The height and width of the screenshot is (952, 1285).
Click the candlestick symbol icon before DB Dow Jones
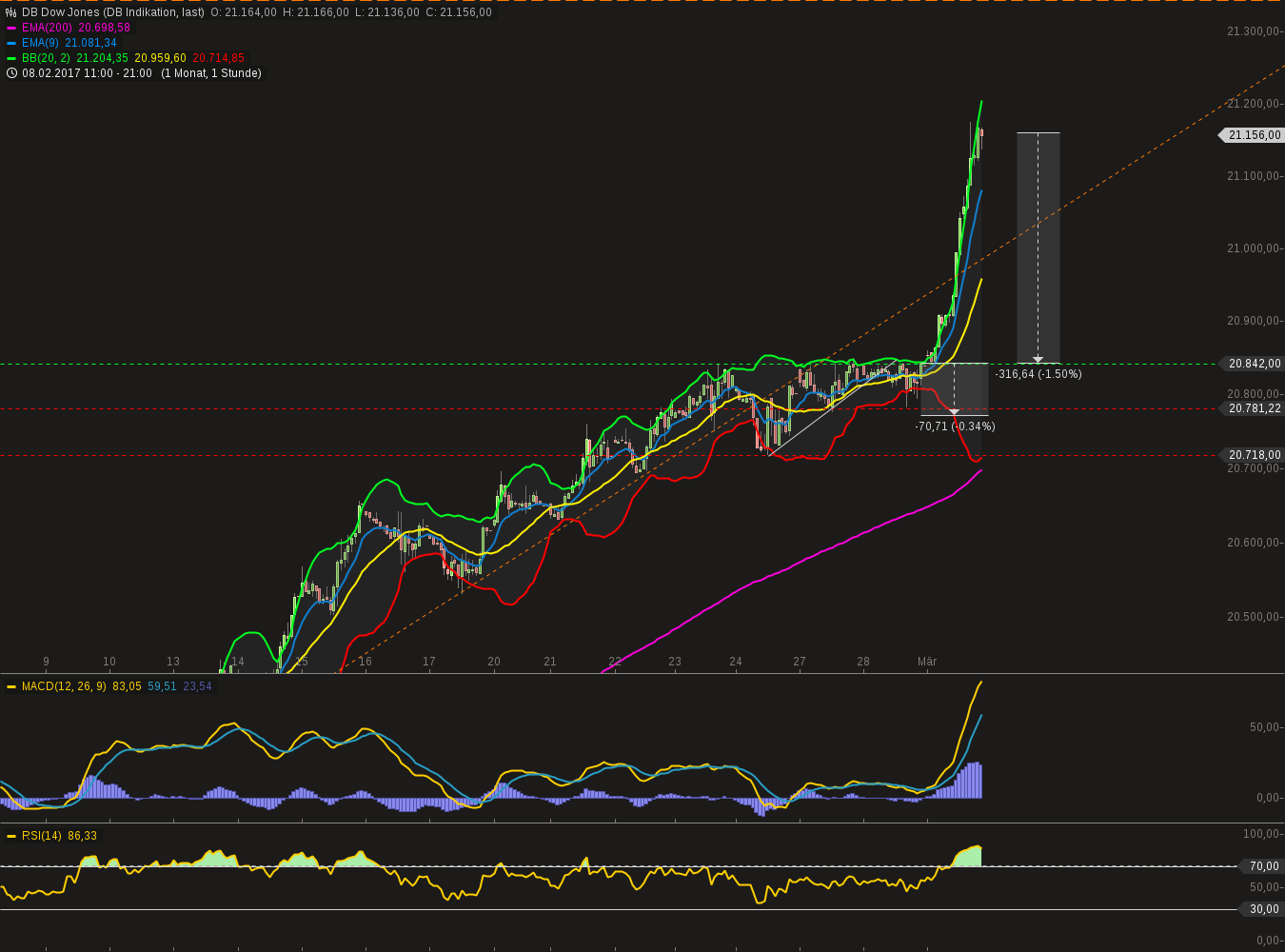click(10, 12)
